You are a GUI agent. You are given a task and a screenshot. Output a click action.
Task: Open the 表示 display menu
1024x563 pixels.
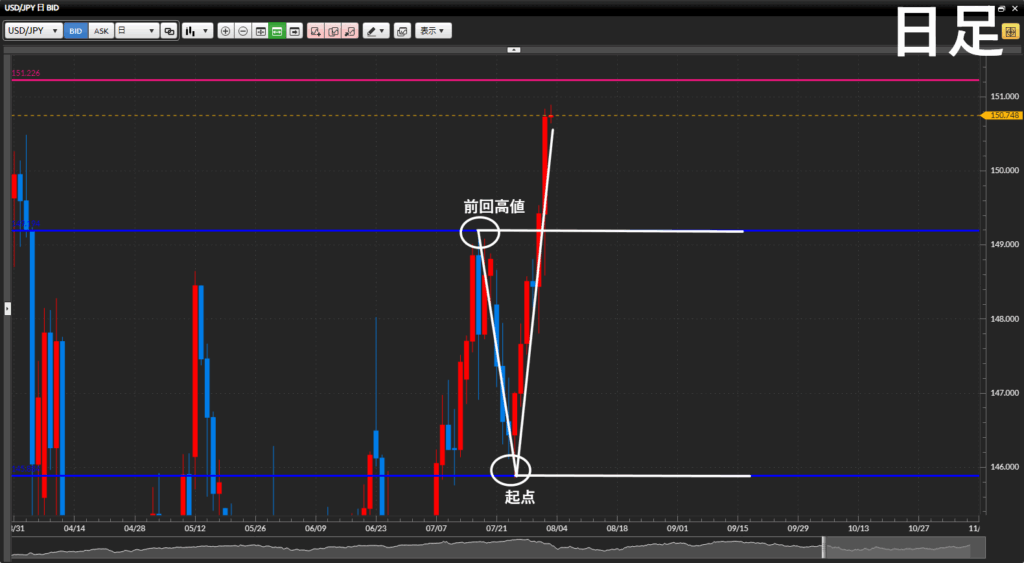[433, 31]
